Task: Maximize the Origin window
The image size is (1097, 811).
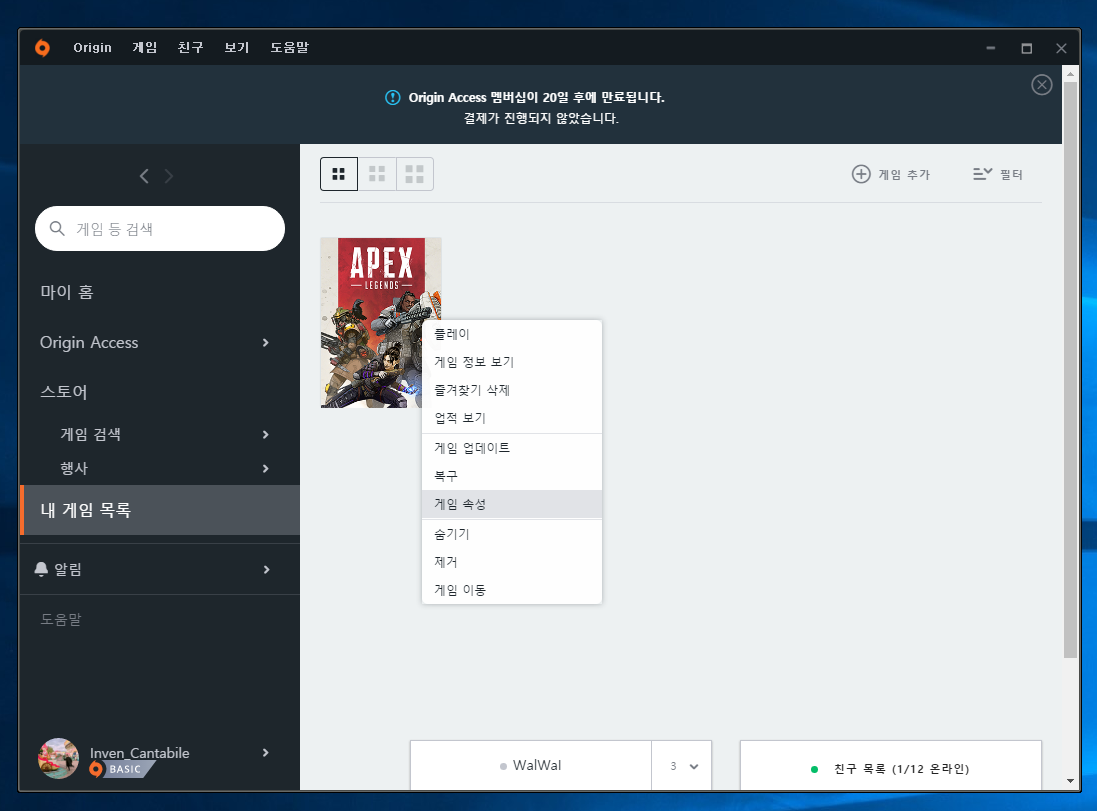Action: (x=1026, y=48)
